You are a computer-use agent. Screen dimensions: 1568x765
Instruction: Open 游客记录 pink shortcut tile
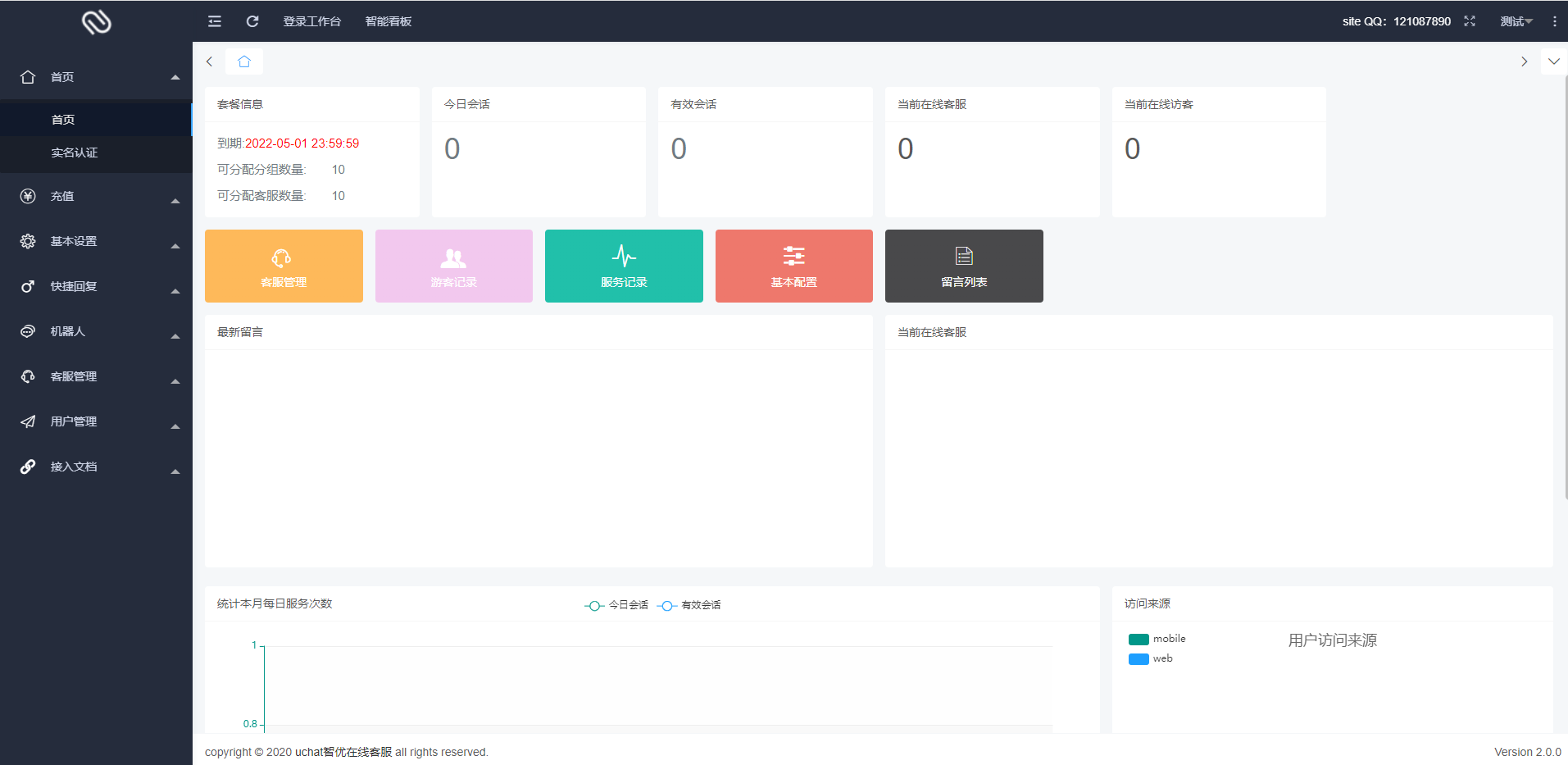(x=453, y=266)
